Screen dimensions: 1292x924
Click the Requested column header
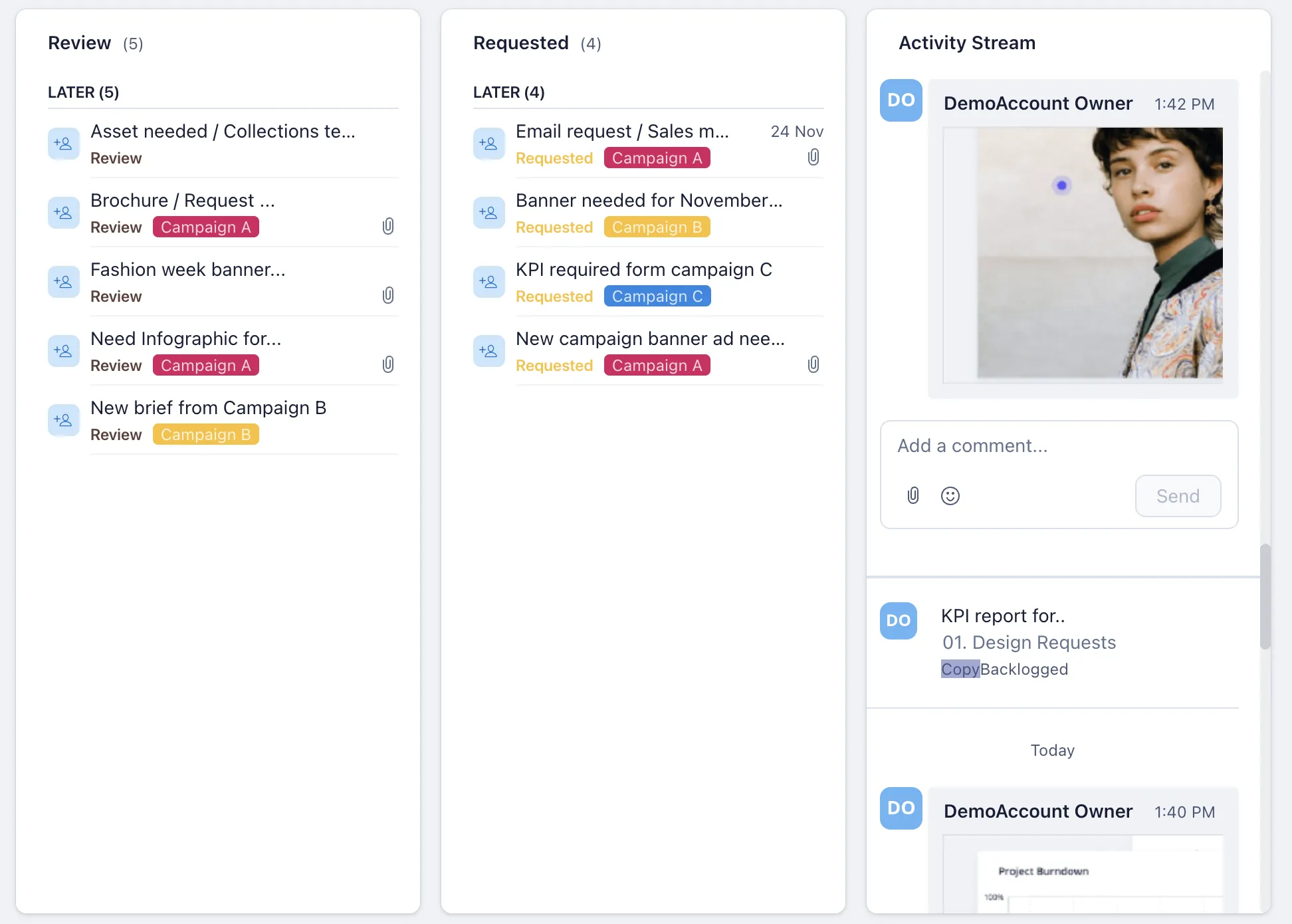[x=521, y=43]
